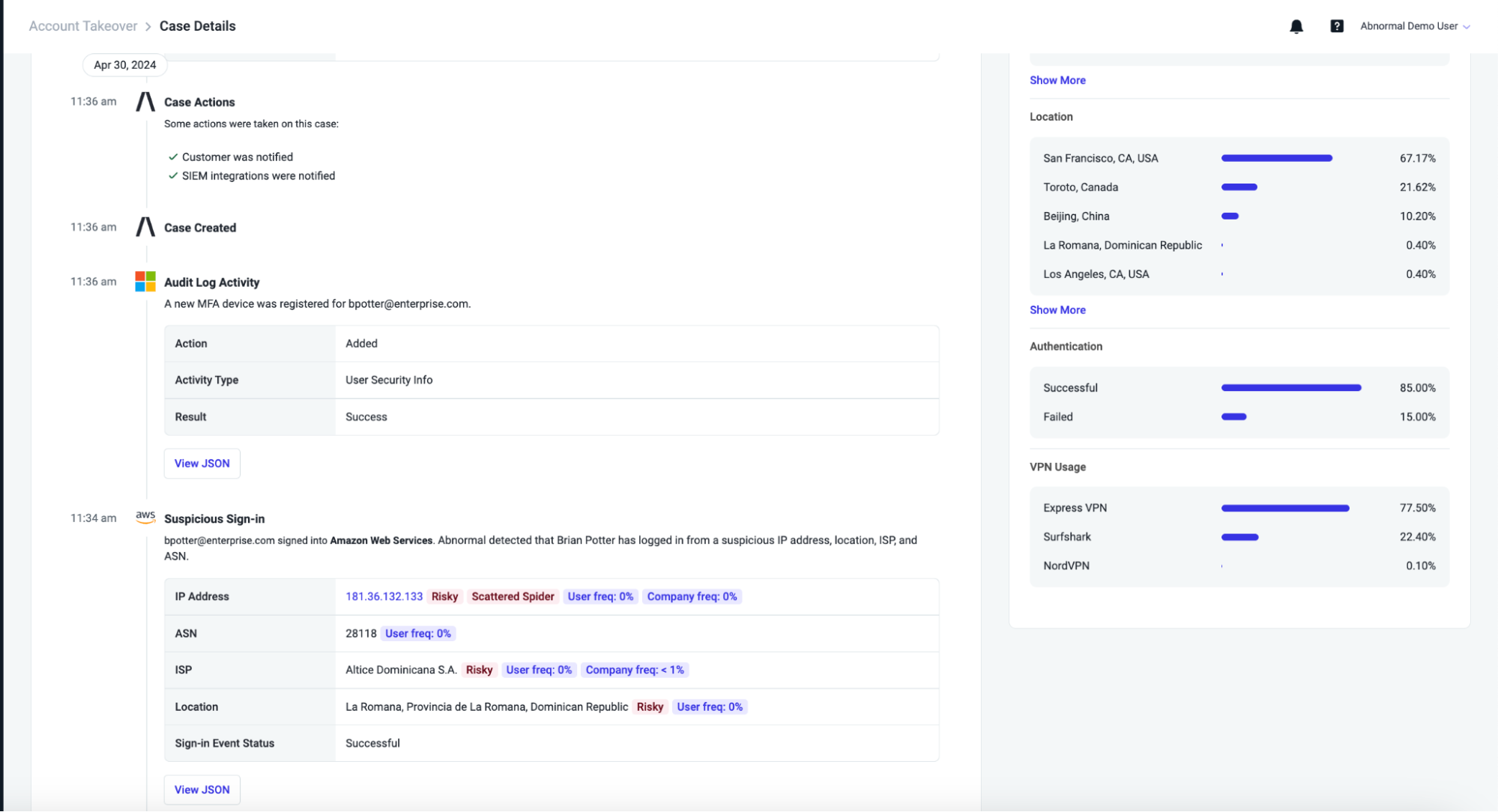
Task: Click the Apr 30, 2024 date marker
Action: (125, 65)
